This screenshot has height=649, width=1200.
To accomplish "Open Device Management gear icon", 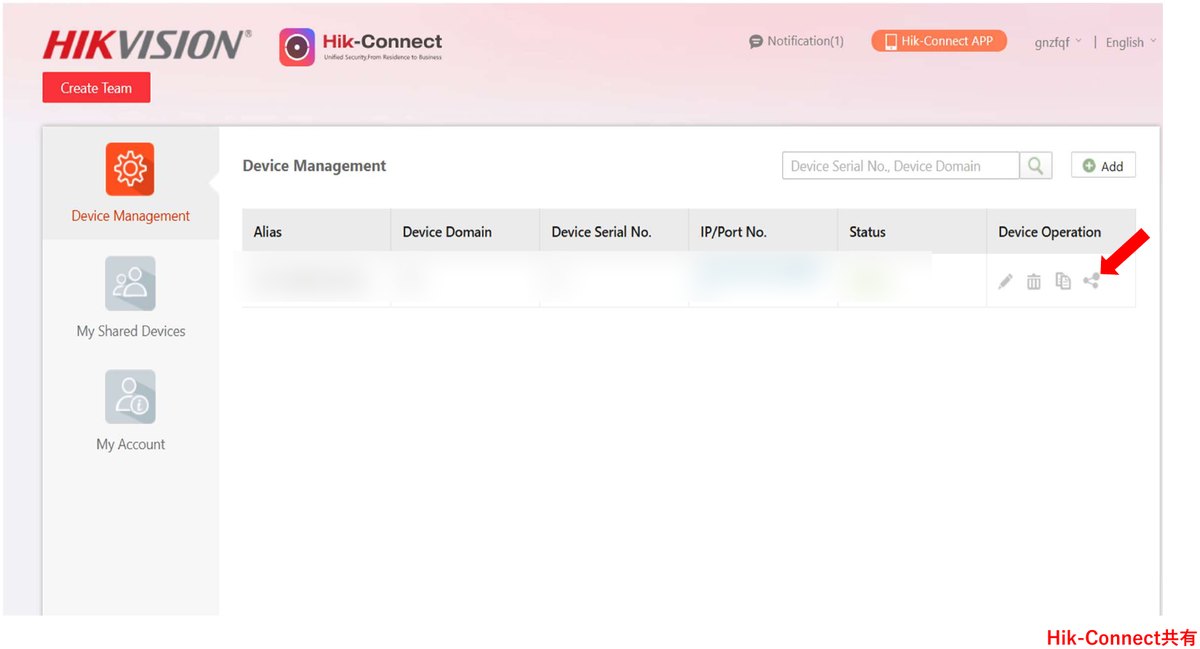I will tap(130, 169).
